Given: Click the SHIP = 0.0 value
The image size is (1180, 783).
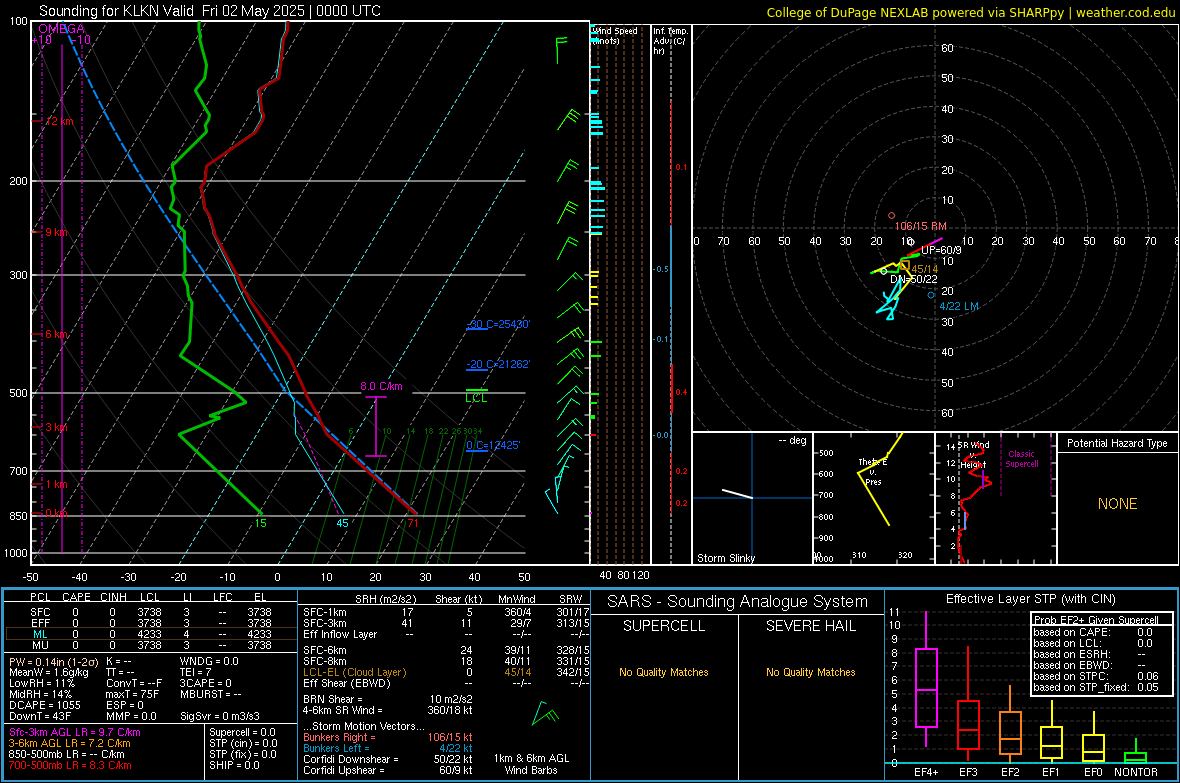Looking at the screenshot, I should point(234,765).
